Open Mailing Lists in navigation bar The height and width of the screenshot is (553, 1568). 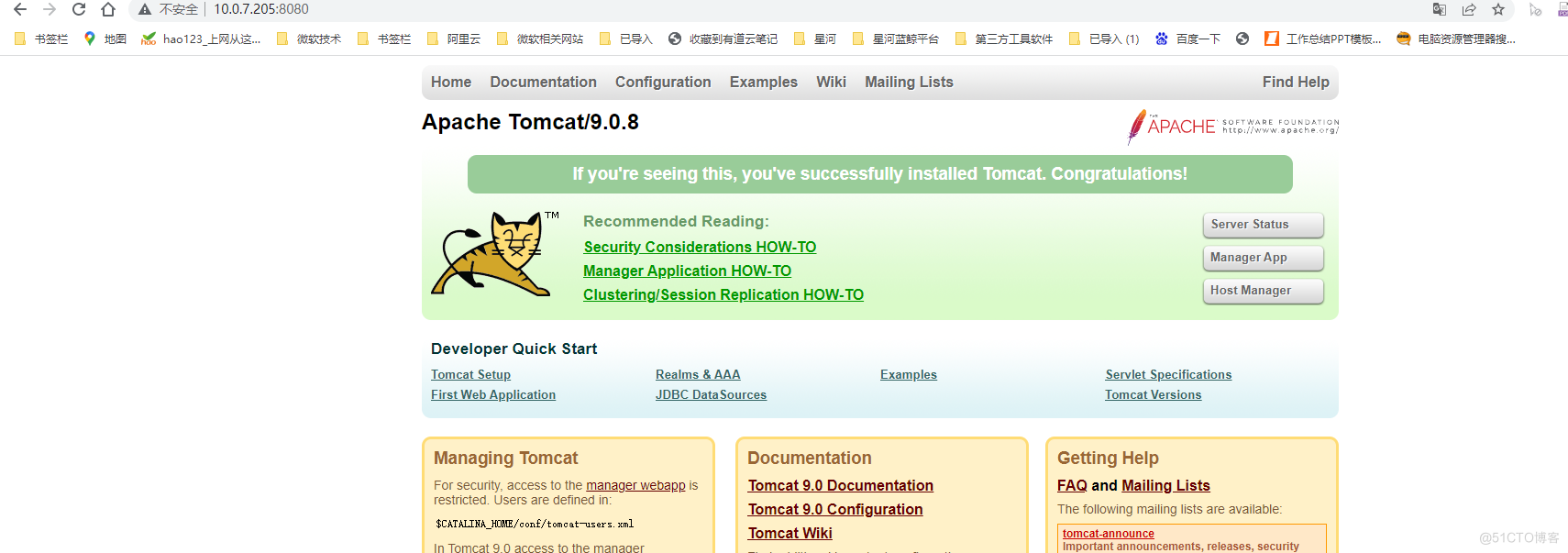(909, 82)
